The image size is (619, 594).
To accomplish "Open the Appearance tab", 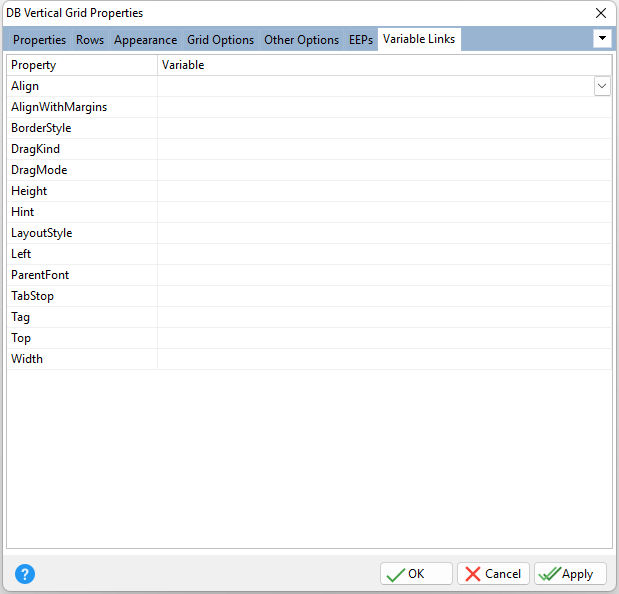I will 145,40.
